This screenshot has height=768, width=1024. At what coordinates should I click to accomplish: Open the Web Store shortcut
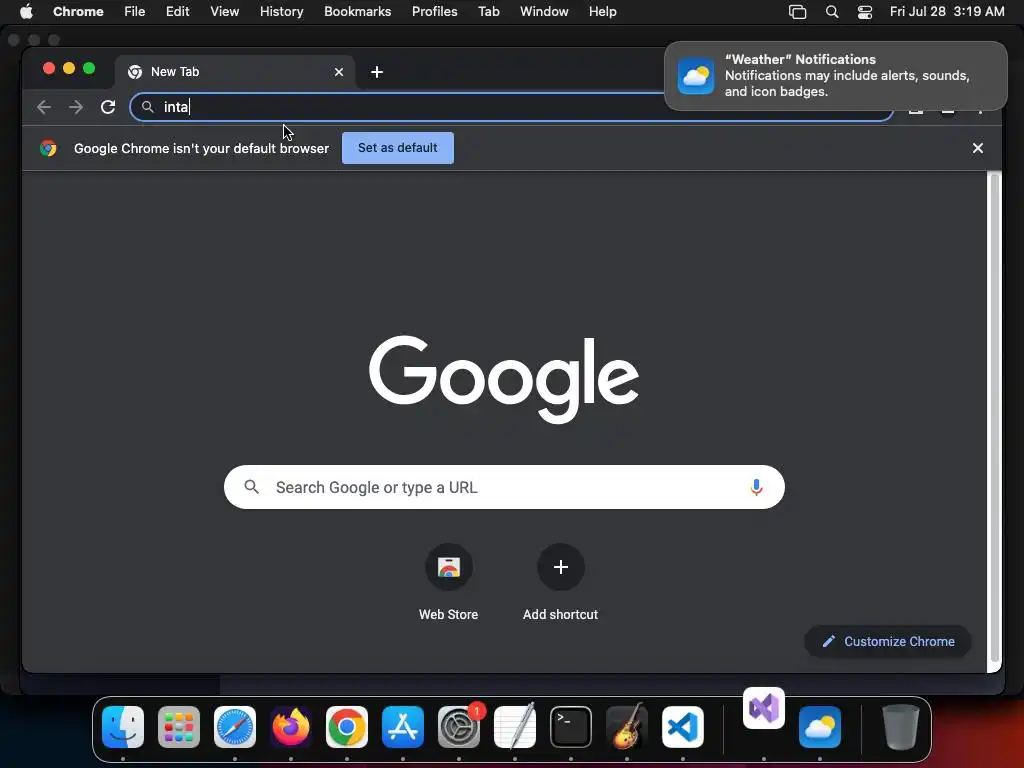coord(449,583)
